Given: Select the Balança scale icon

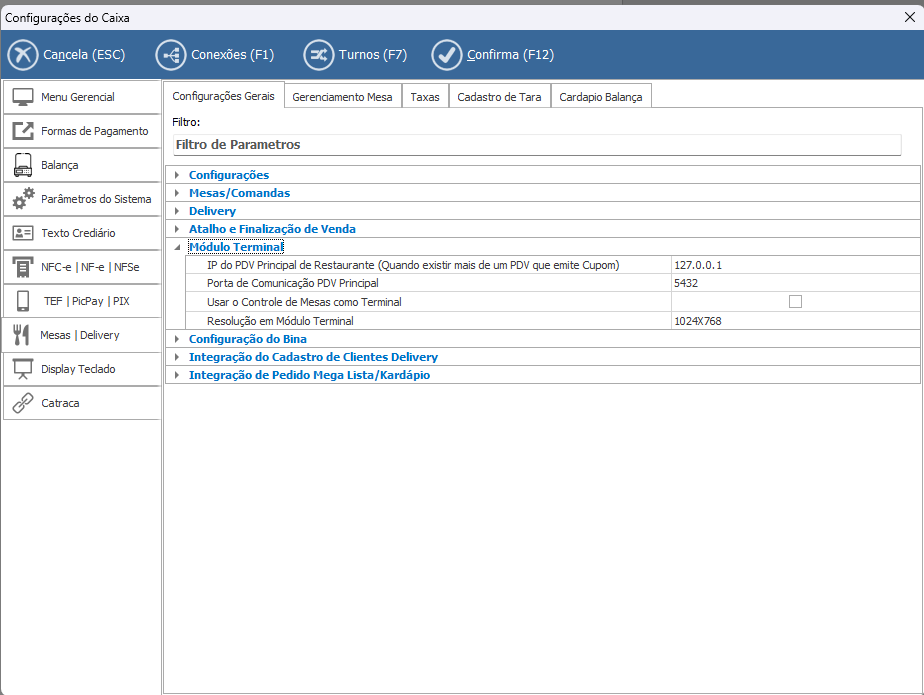Looking at the screenshot, I should click(x=24, y=165).
